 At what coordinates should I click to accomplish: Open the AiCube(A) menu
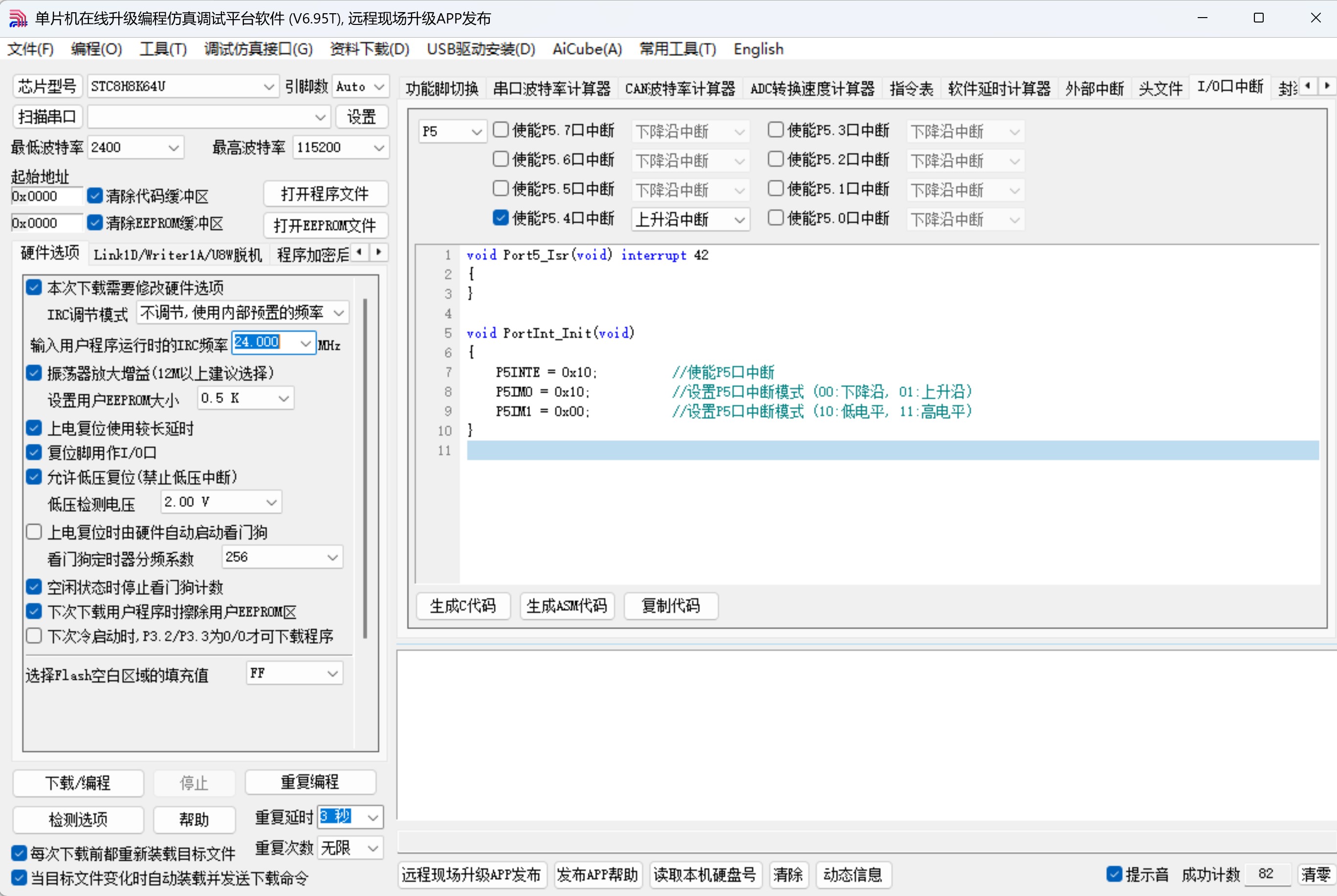point(587,49)
